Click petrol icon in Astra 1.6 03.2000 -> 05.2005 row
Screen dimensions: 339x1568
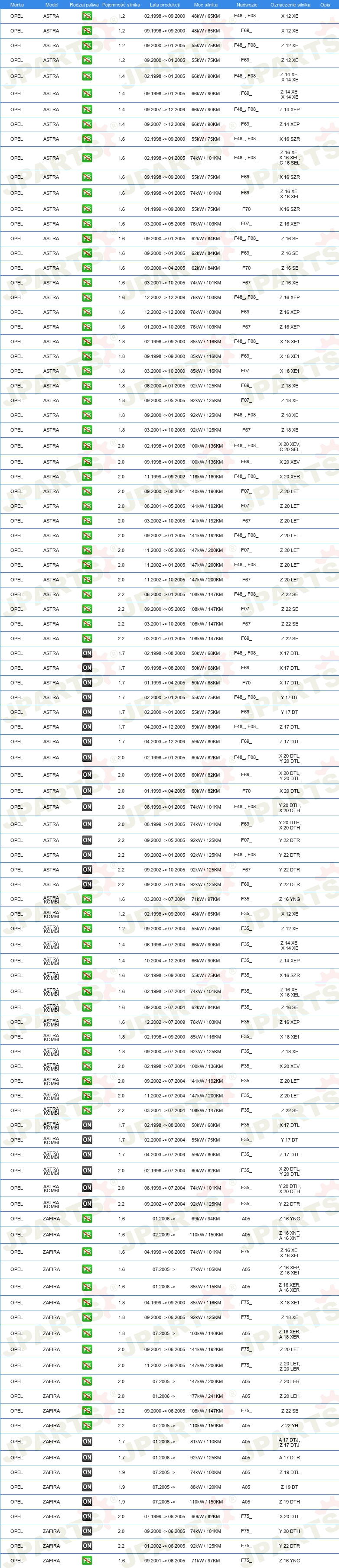coord(87,224)
